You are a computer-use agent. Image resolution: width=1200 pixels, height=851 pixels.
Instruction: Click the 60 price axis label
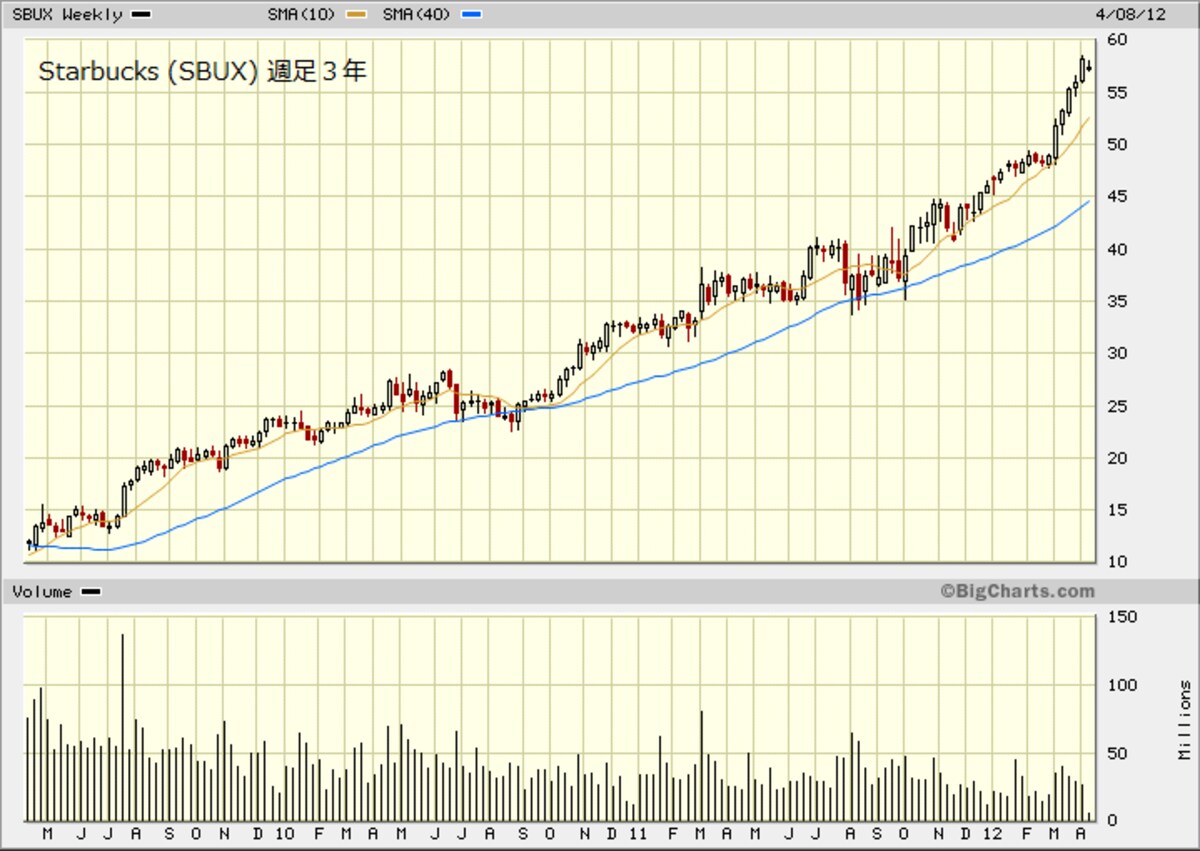1118,40
